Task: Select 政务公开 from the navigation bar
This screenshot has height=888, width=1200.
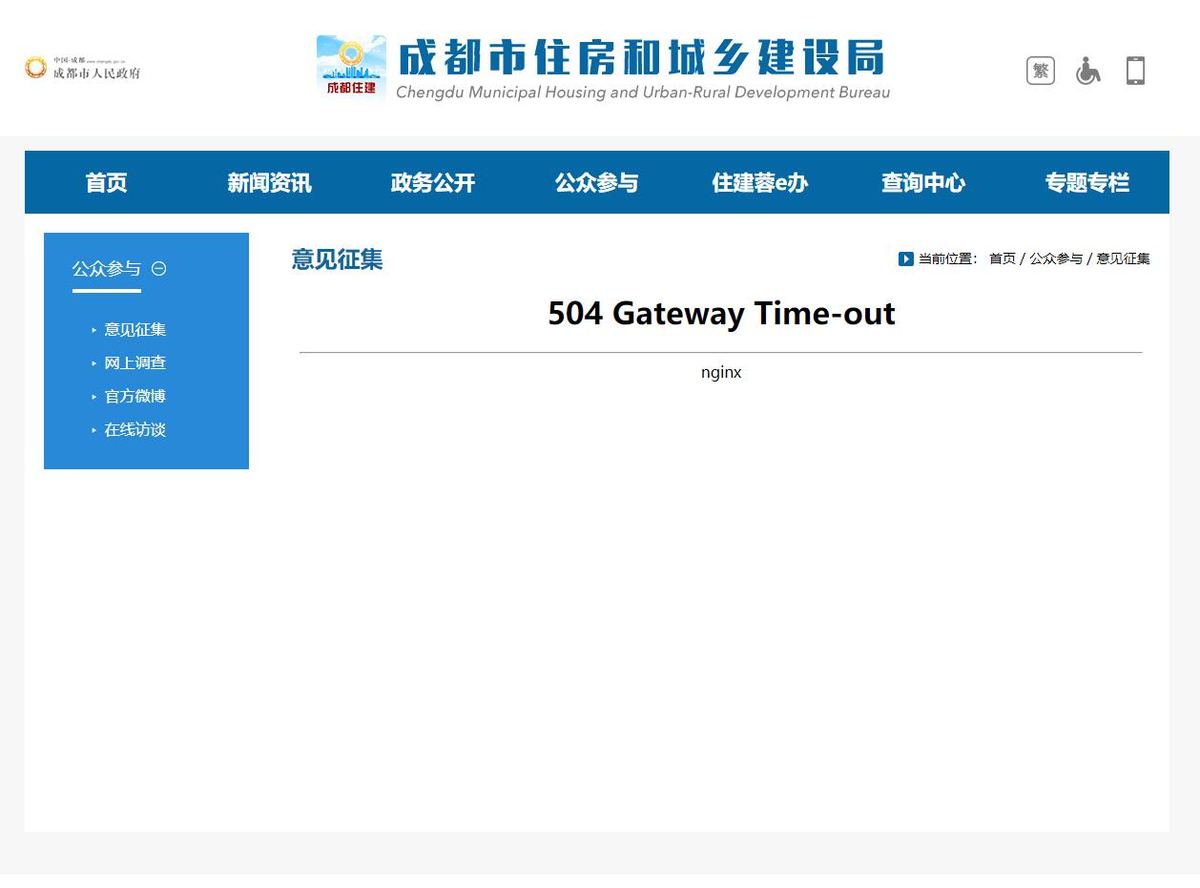Action: tap(432, 183)
